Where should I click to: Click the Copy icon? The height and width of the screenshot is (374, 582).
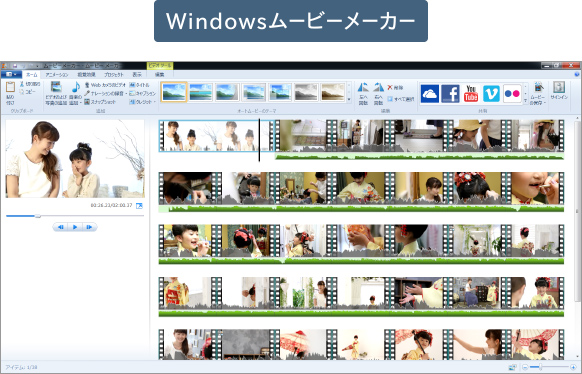(x=22, y=91)
